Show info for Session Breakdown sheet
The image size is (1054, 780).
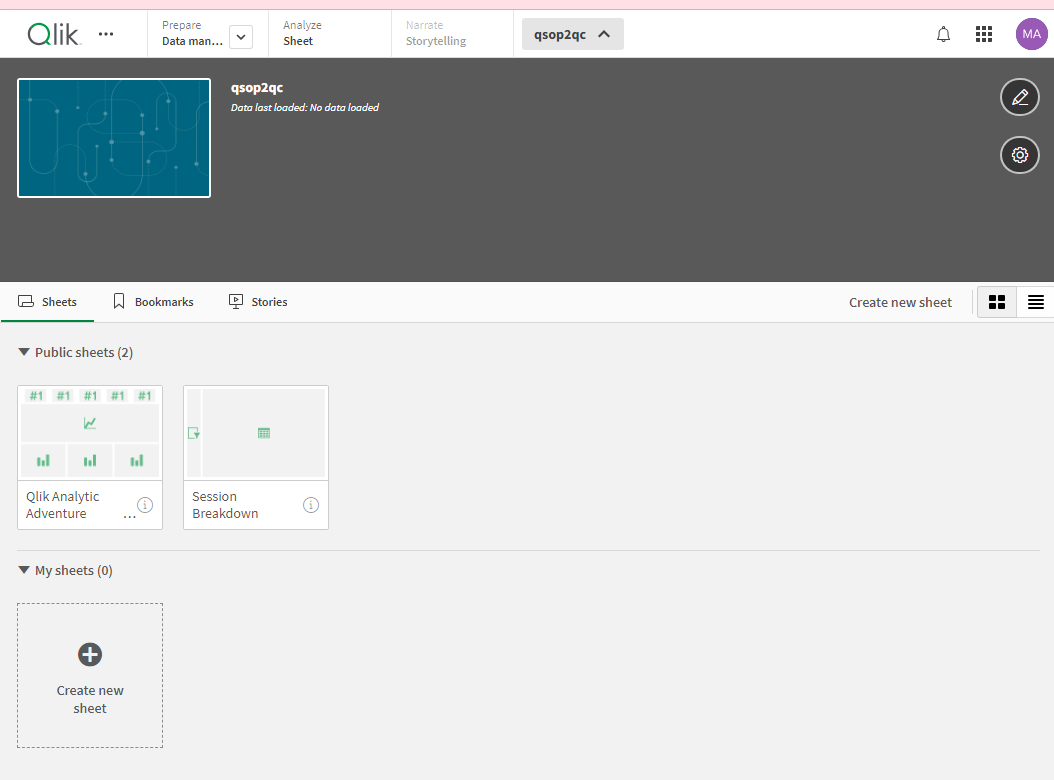point(311,505)
